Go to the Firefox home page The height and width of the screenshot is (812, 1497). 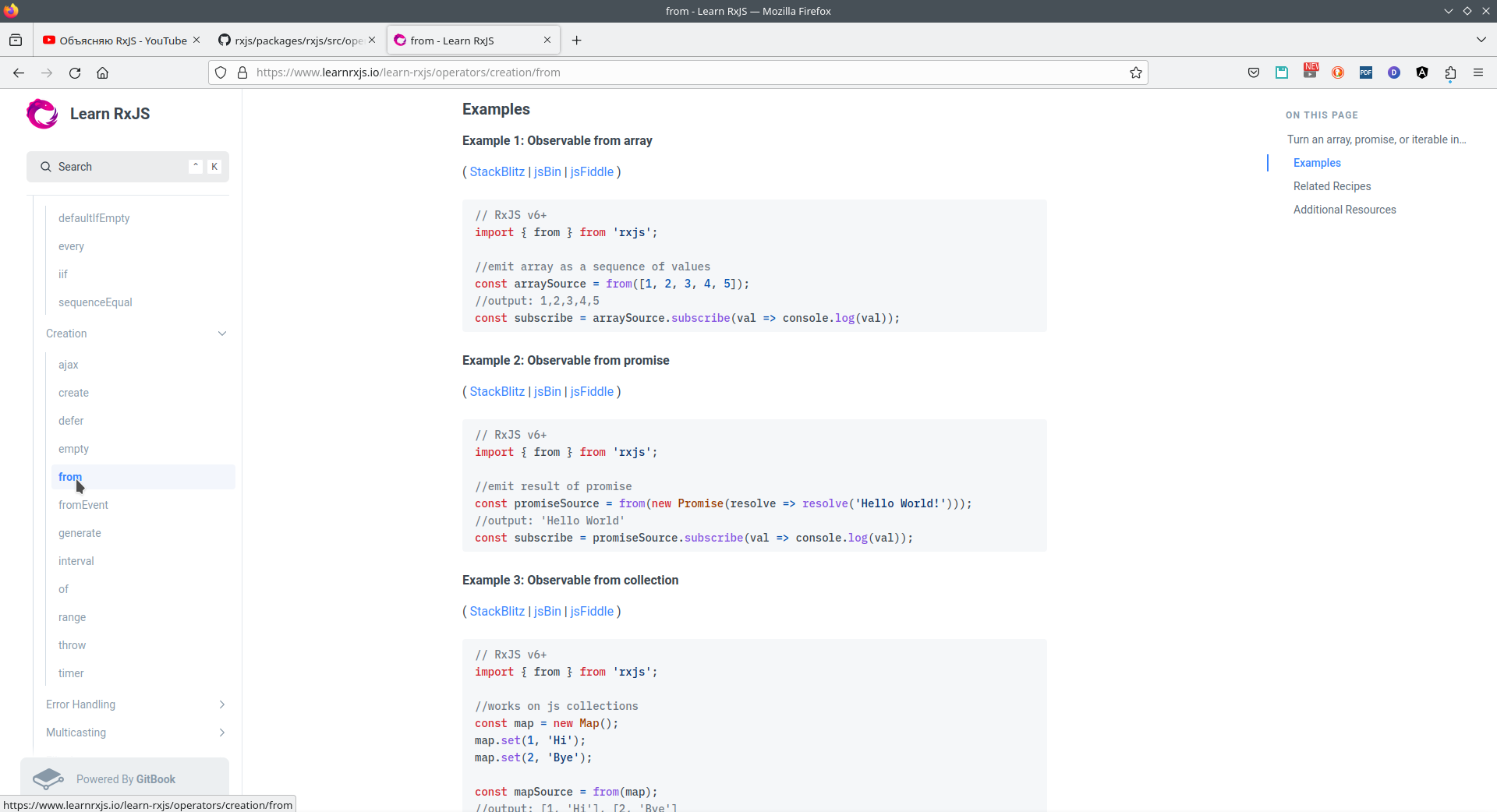point(102,72)
